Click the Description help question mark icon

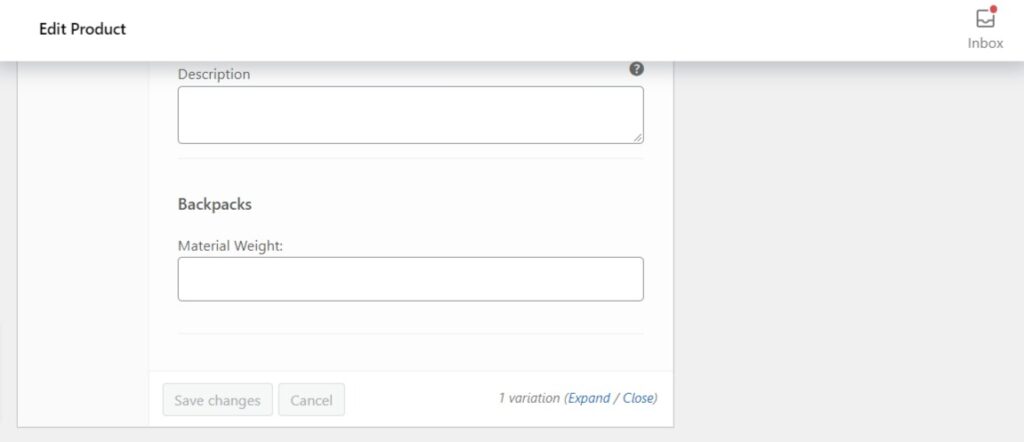pos(636,69)
